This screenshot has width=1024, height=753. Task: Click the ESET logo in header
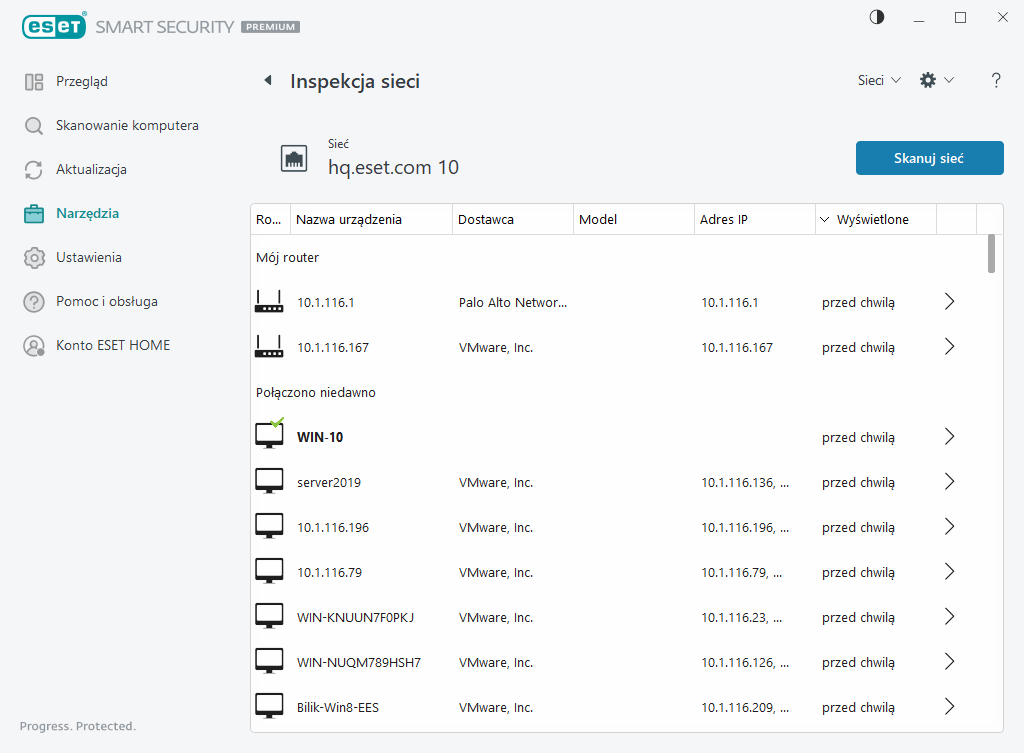pos(52,27)
